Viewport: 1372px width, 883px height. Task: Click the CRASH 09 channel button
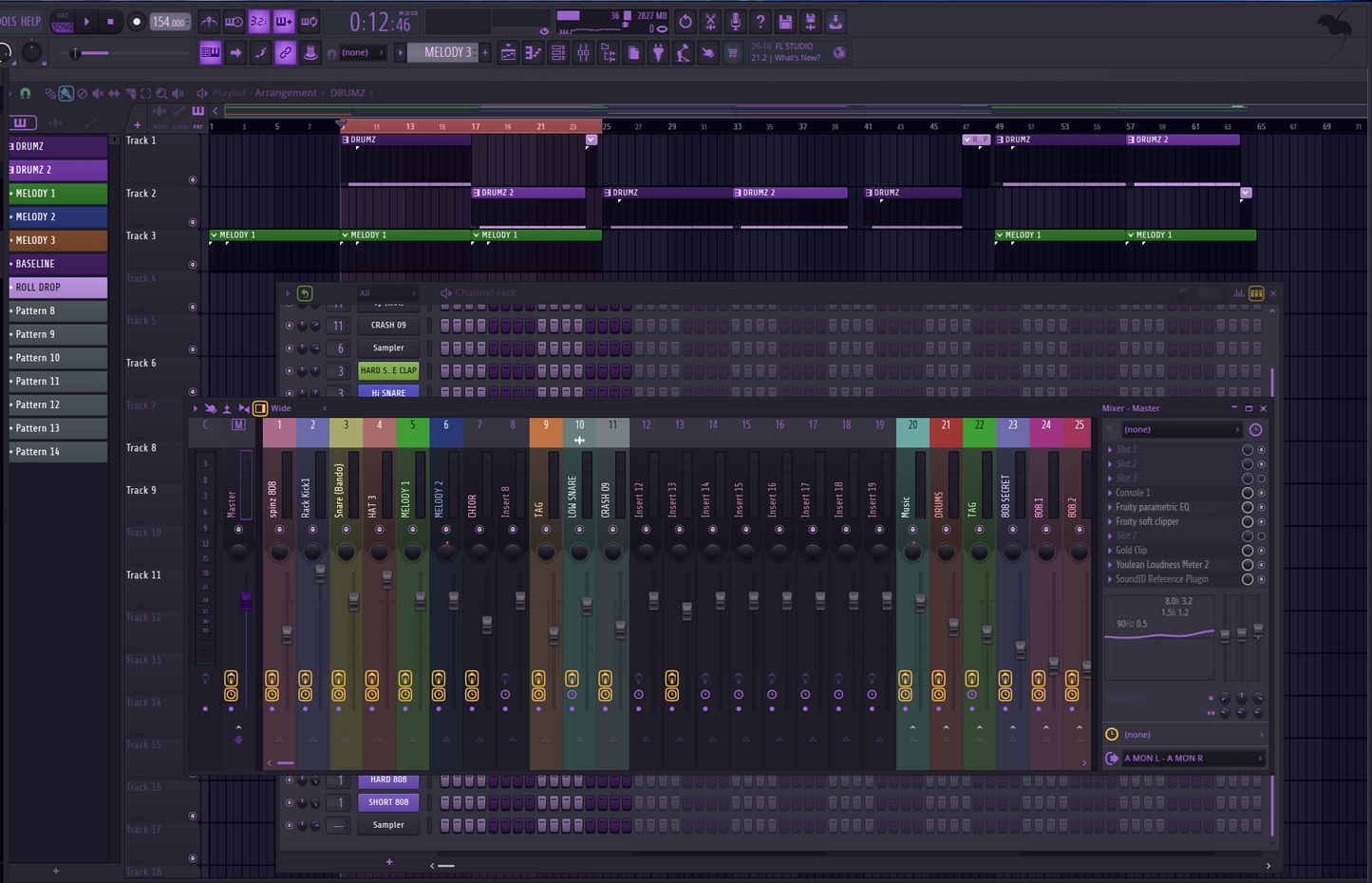pyautogui.click(x=388, y=325)
